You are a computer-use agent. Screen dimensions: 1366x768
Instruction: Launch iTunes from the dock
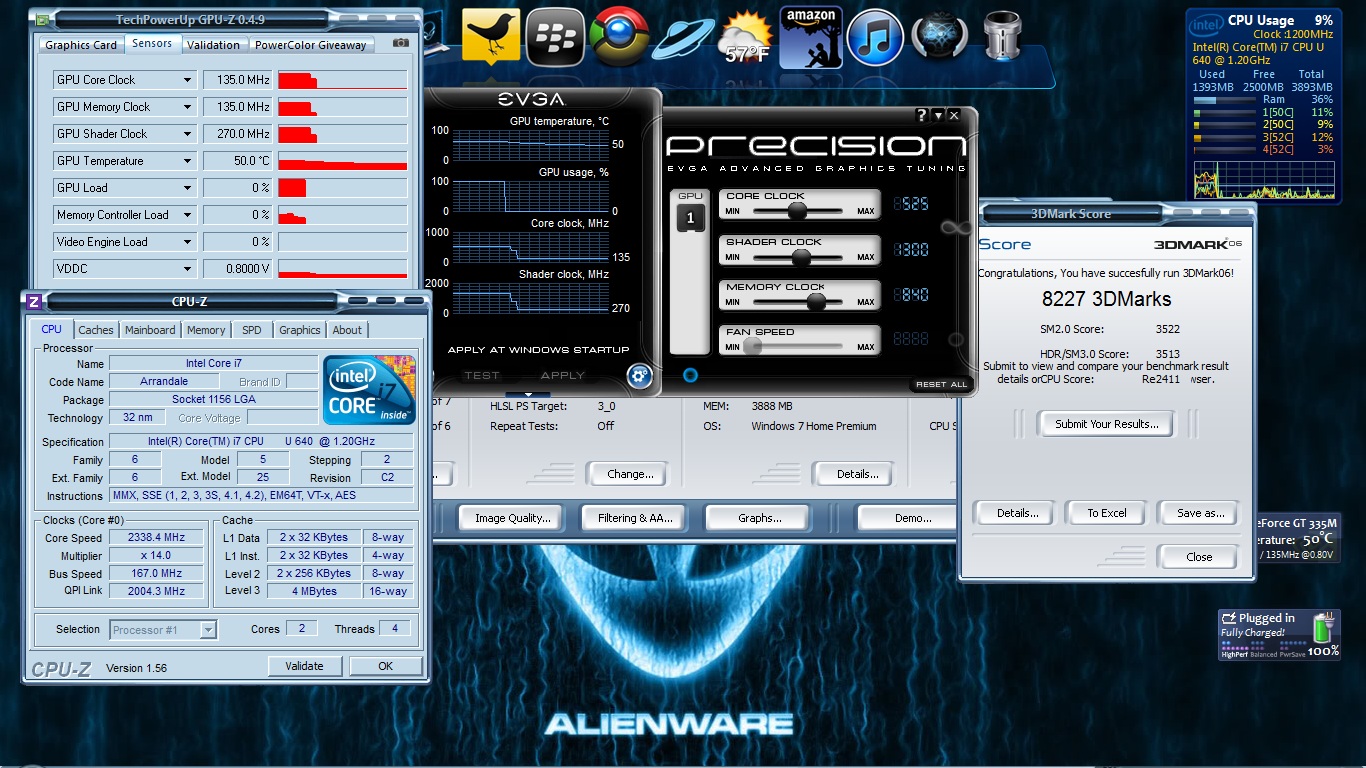pyautogui.click(x=875, y=37)
